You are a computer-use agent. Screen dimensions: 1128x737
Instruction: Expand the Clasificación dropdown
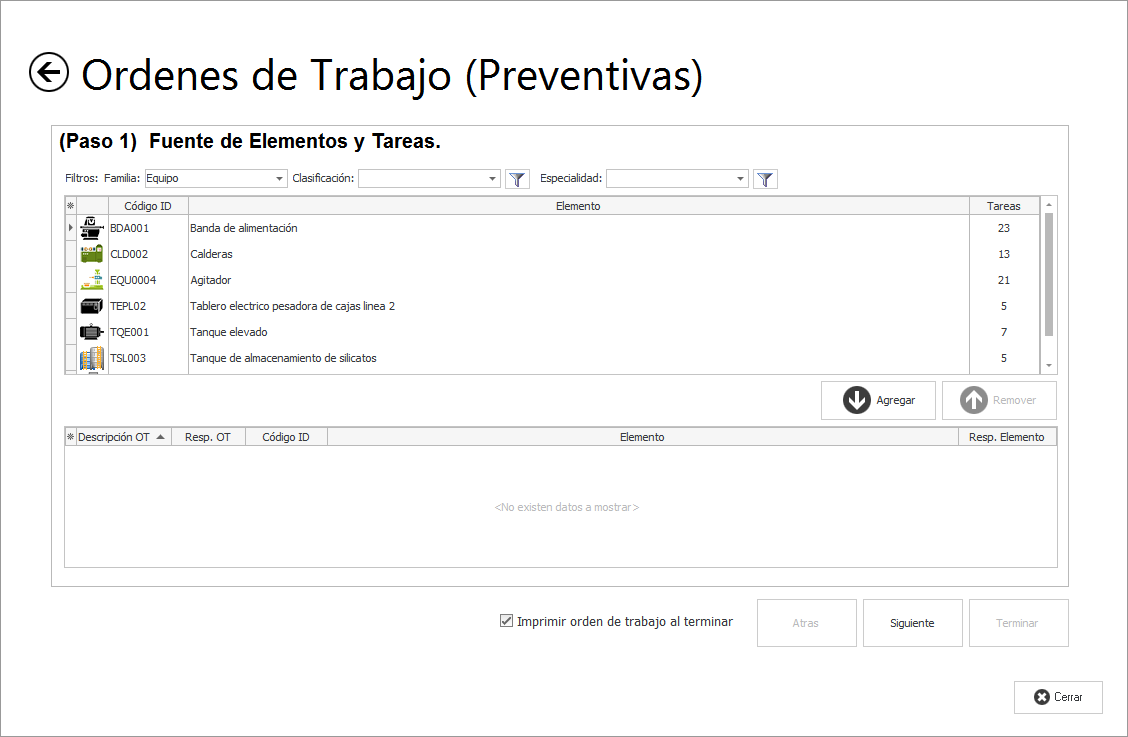[492, 179]
